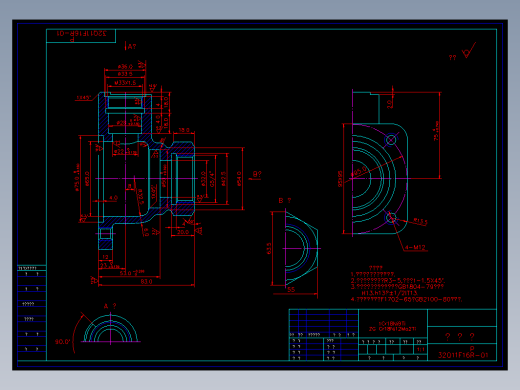Select the 'R13.5' radius dimension

coord(420,221)
